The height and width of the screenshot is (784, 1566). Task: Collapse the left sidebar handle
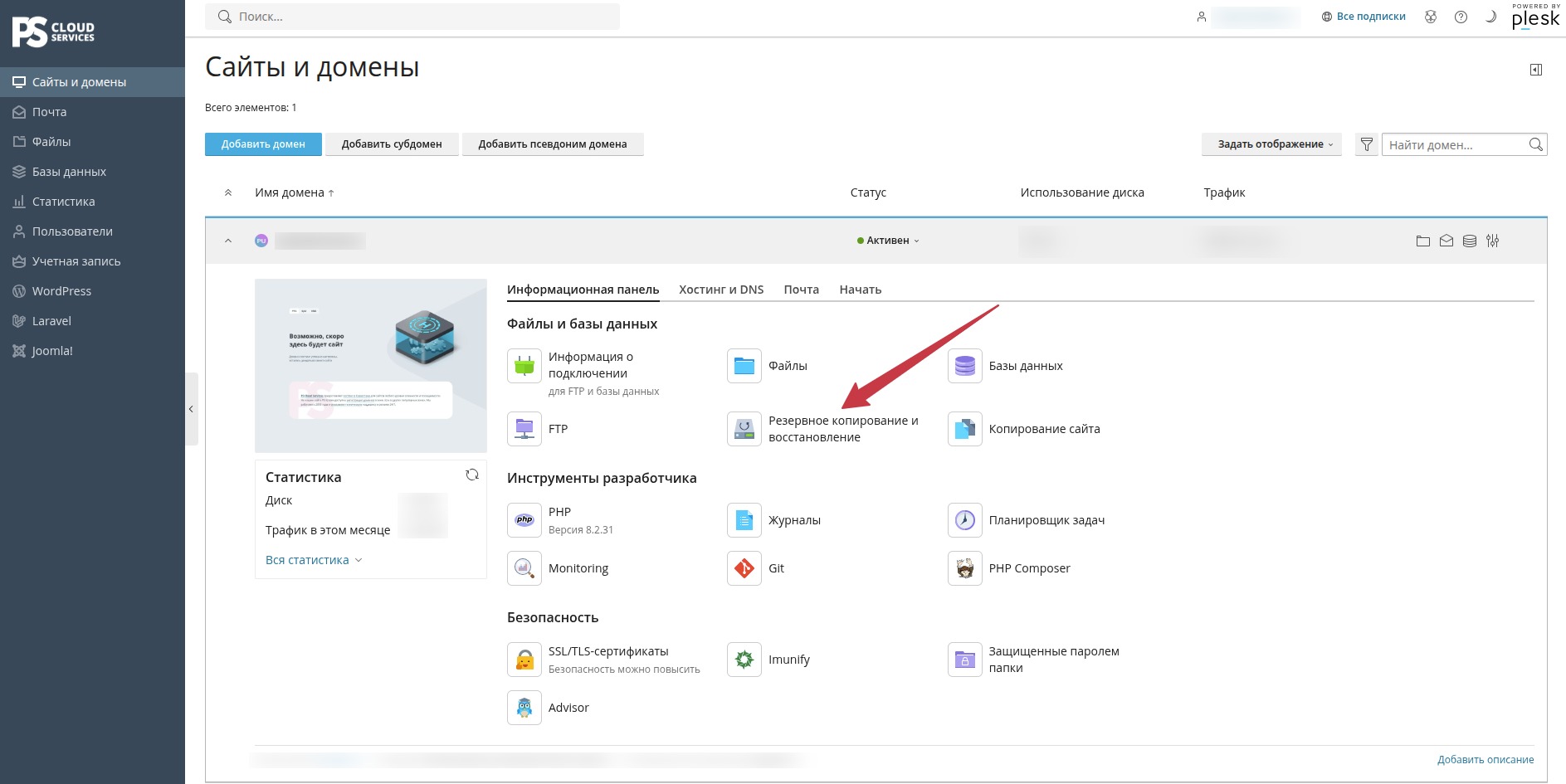pyautogui.click(x=192, y=409)
